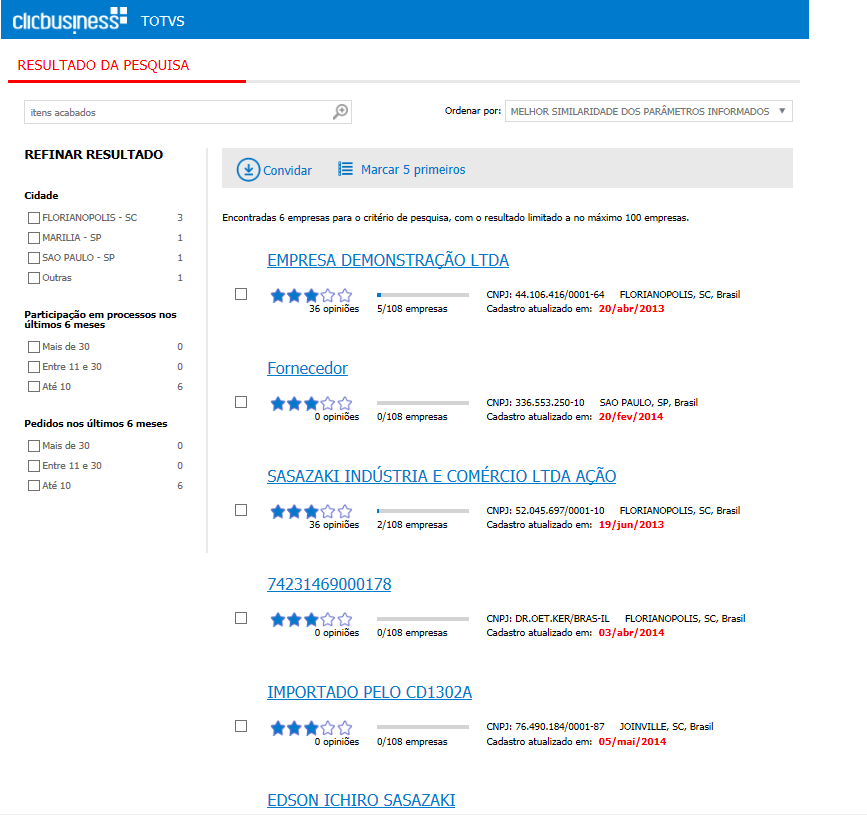This screenshot has width=867, height=815.
Task: Click star rating of SASAZAKI INDÚSTRIA
Action: tap(311, 511)
